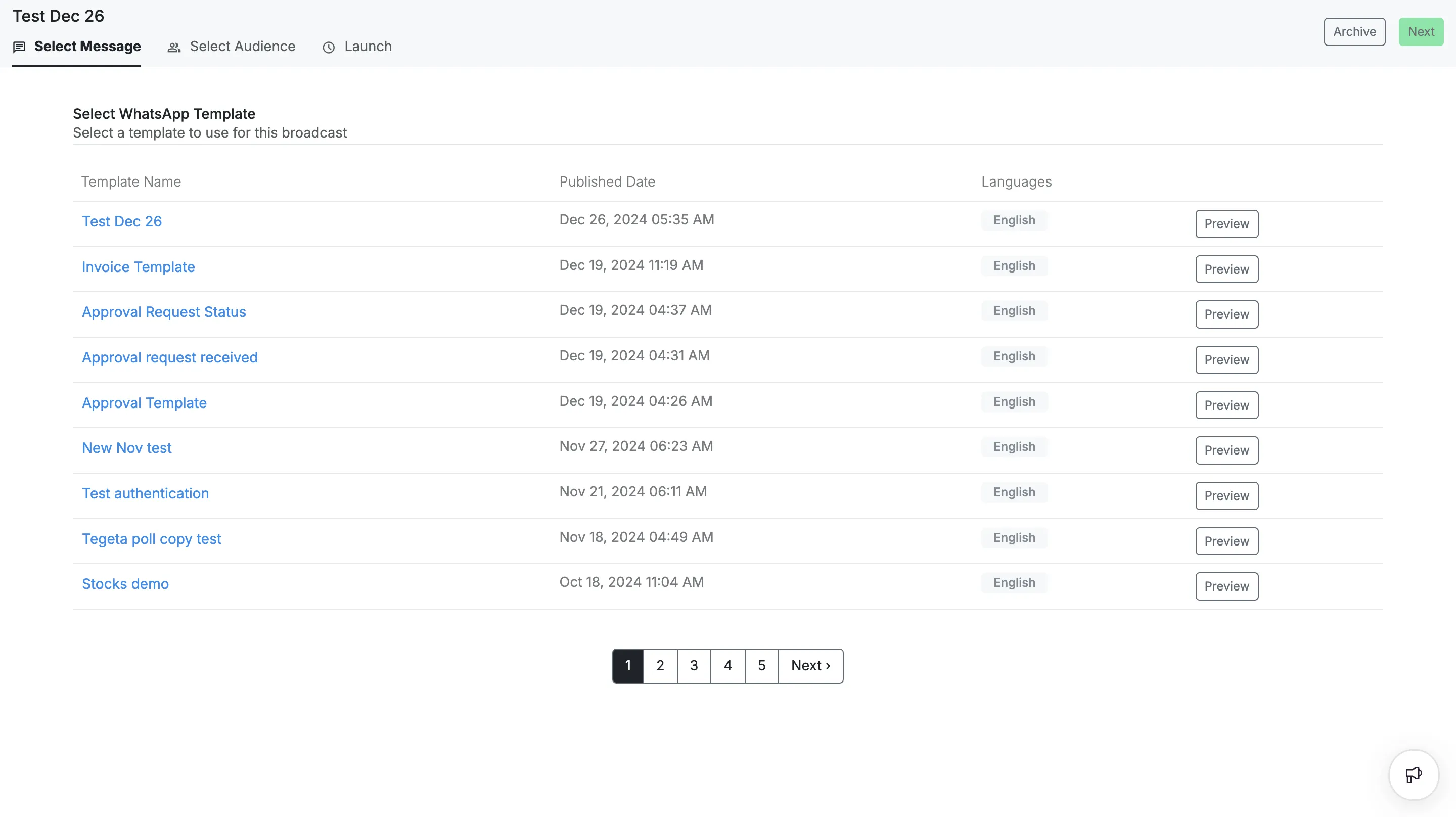Preview the Test authentication template
Screen dimensions: 1456x817
(x=1226, y=496)
